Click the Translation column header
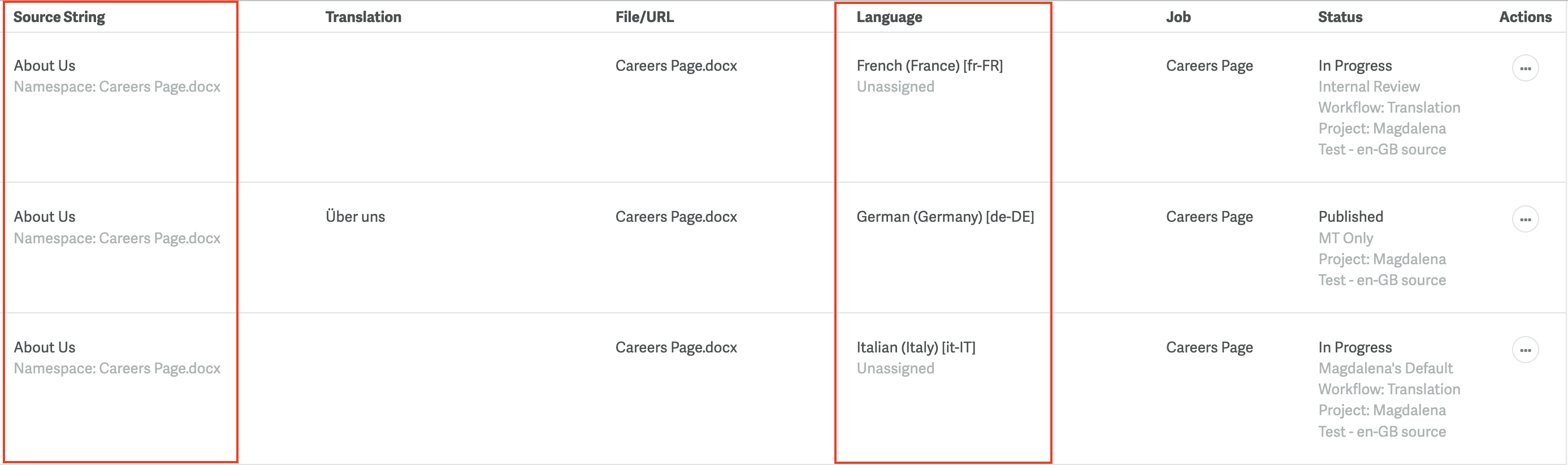Screen dimensions: 1568x465 [x=363, y=17]
